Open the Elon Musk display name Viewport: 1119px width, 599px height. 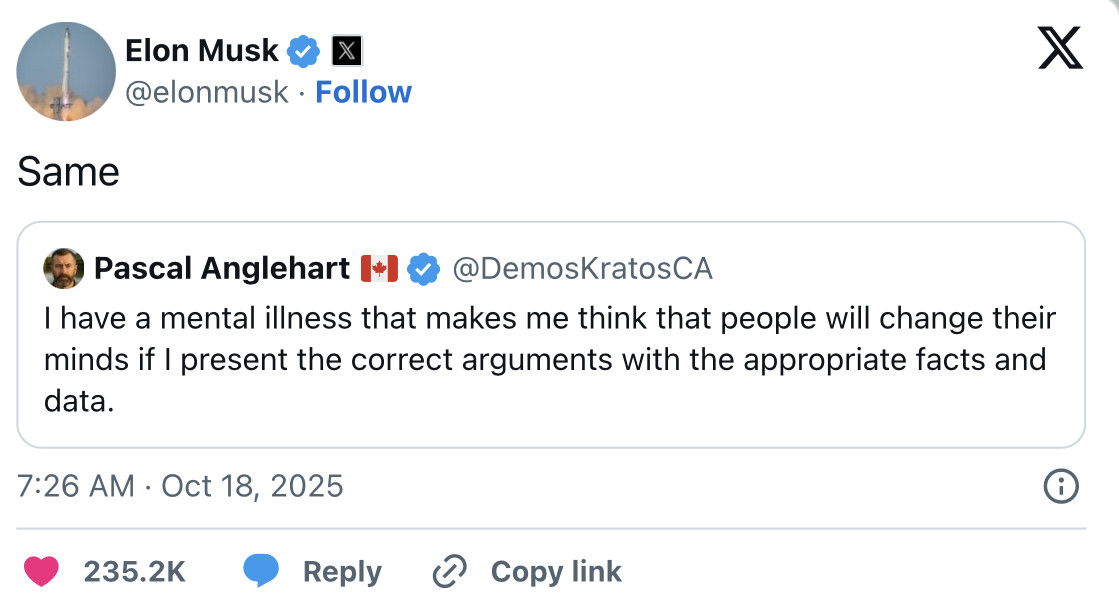point(202,48)
